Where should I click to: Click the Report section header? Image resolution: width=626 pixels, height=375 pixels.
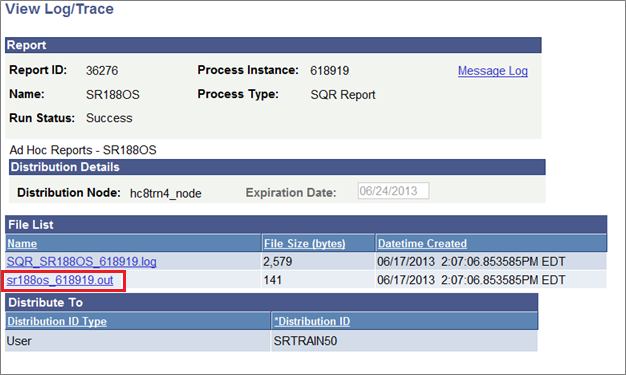click(273, 45)
